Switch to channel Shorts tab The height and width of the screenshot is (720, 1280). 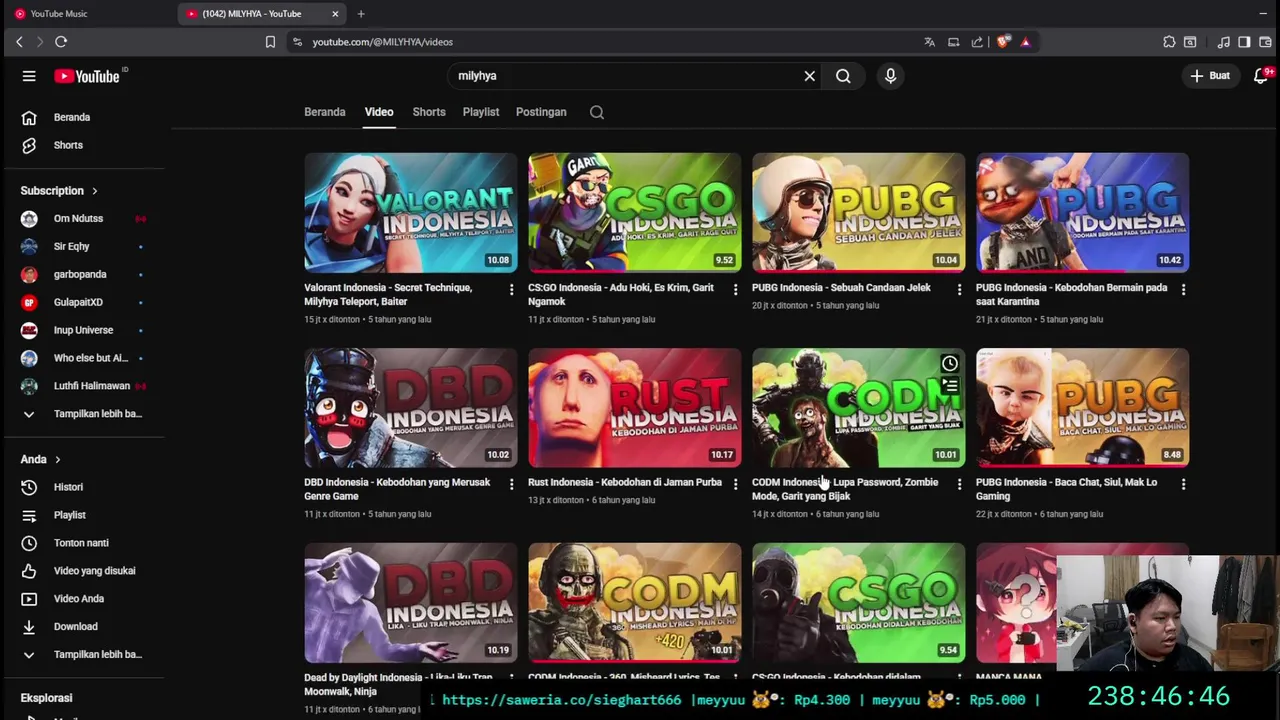429,112
